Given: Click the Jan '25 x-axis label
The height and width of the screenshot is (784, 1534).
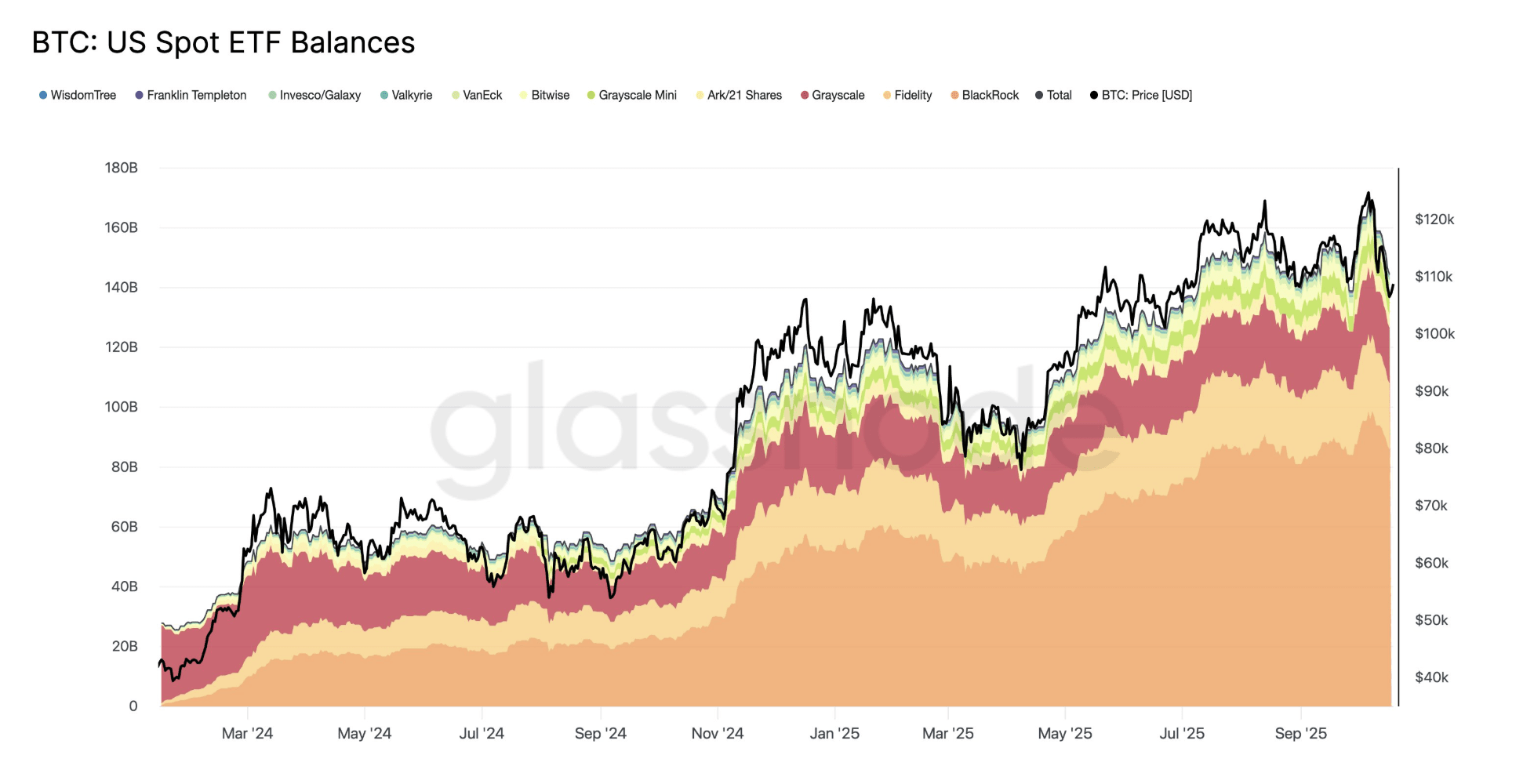Looking at the screenshot, I should point(834,733).
